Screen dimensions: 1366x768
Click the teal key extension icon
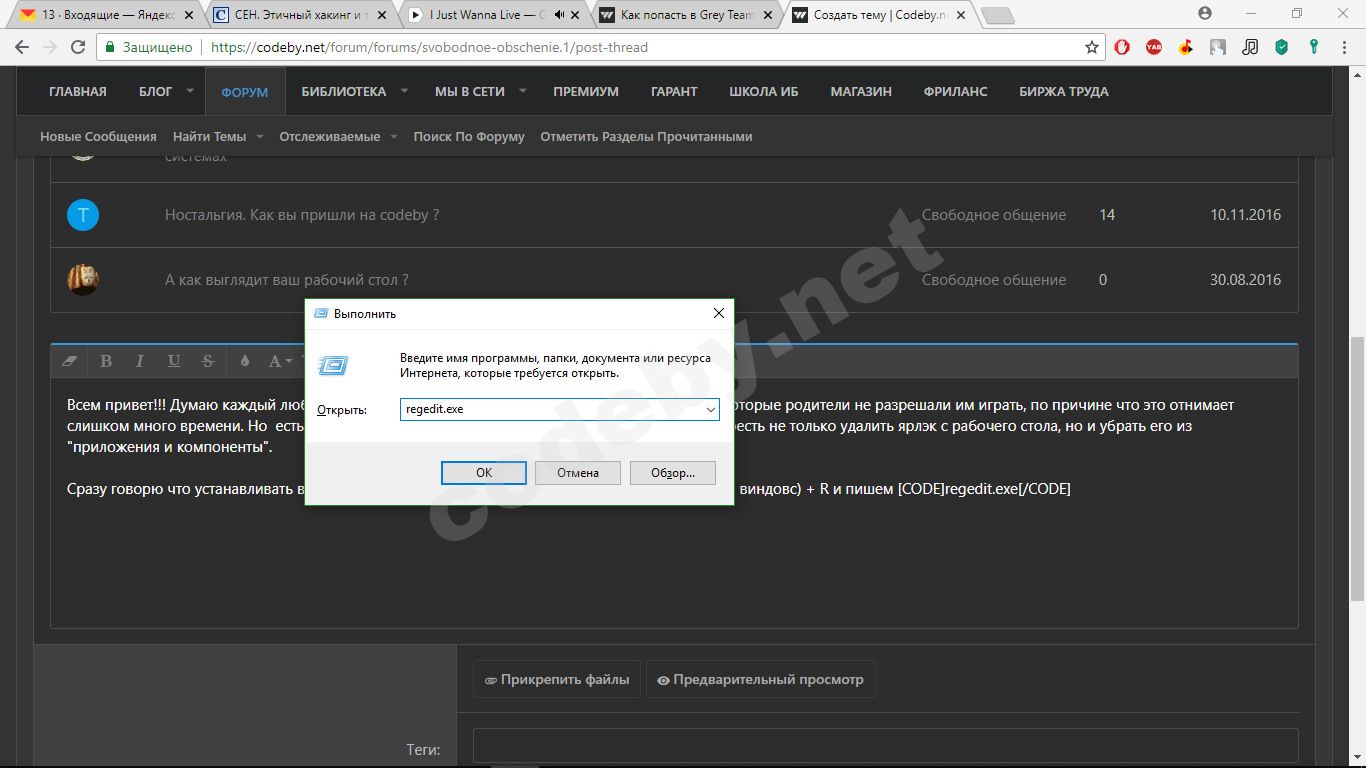[x=1314, y=47]
